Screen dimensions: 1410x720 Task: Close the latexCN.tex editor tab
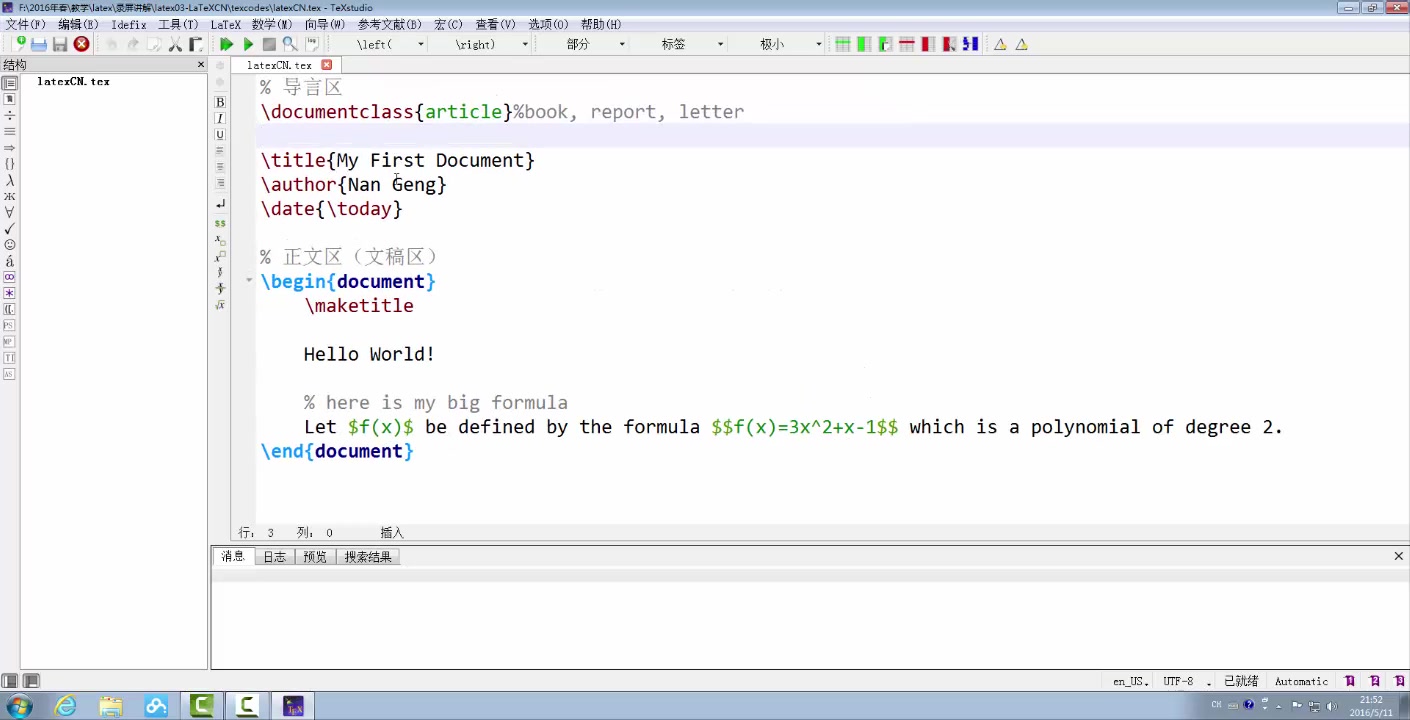[326, 65]
